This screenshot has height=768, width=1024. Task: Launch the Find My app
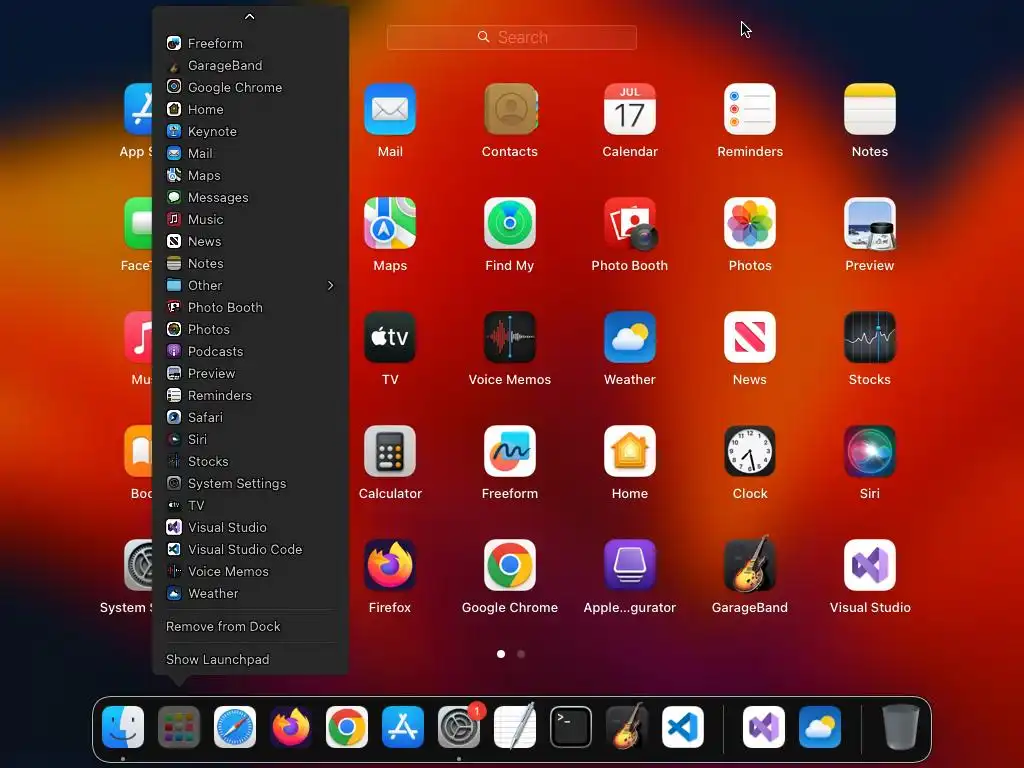pos(510,223)
